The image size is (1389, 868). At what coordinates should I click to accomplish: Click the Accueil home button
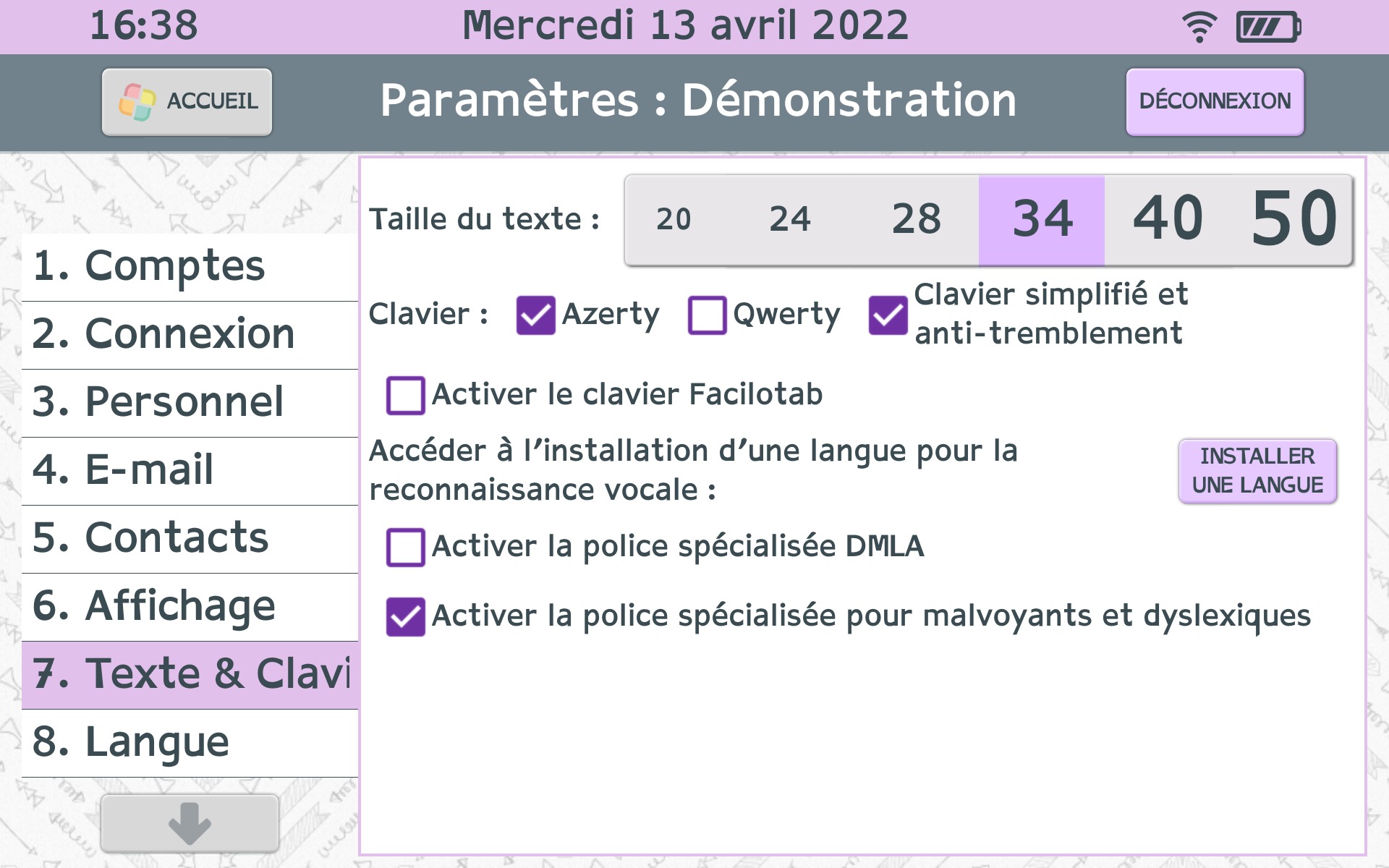pos(187,101)
